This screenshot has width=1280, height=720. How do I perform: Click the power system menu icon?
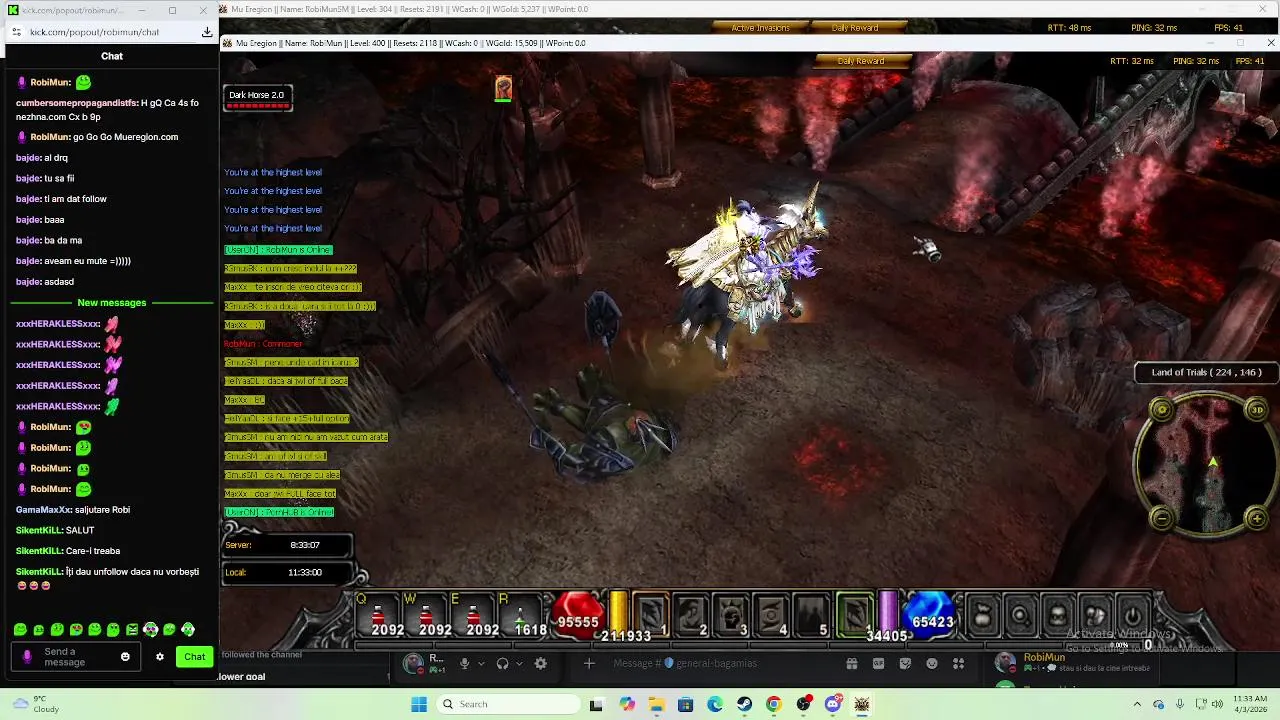[1133, 615]
